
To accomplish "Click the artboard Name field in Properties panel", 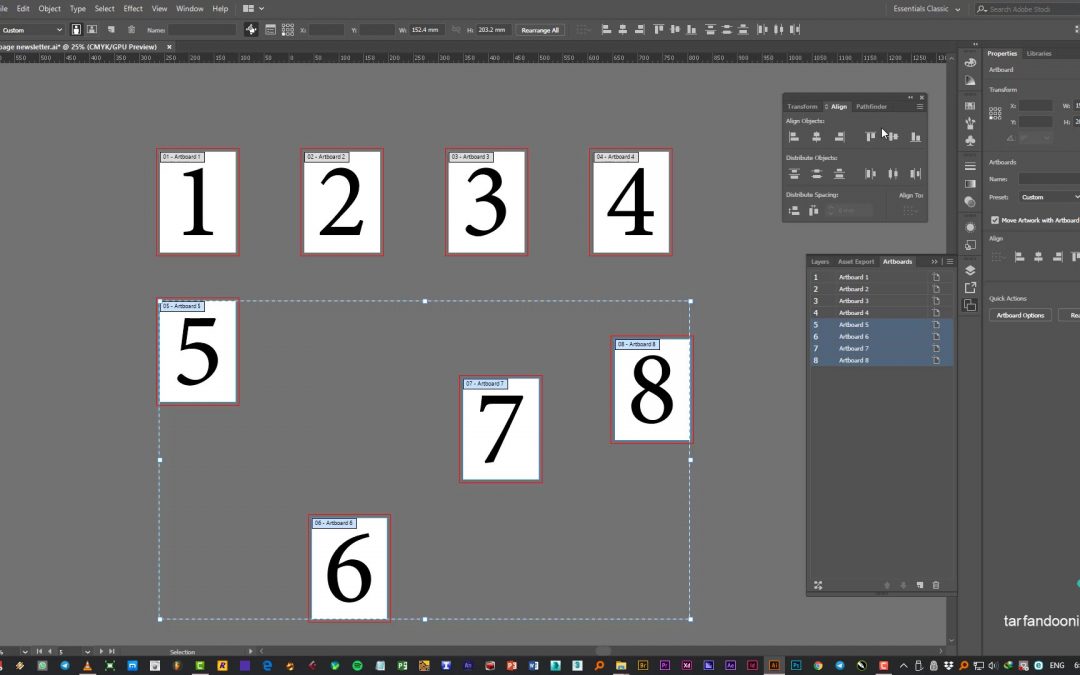I will 1049,179.
